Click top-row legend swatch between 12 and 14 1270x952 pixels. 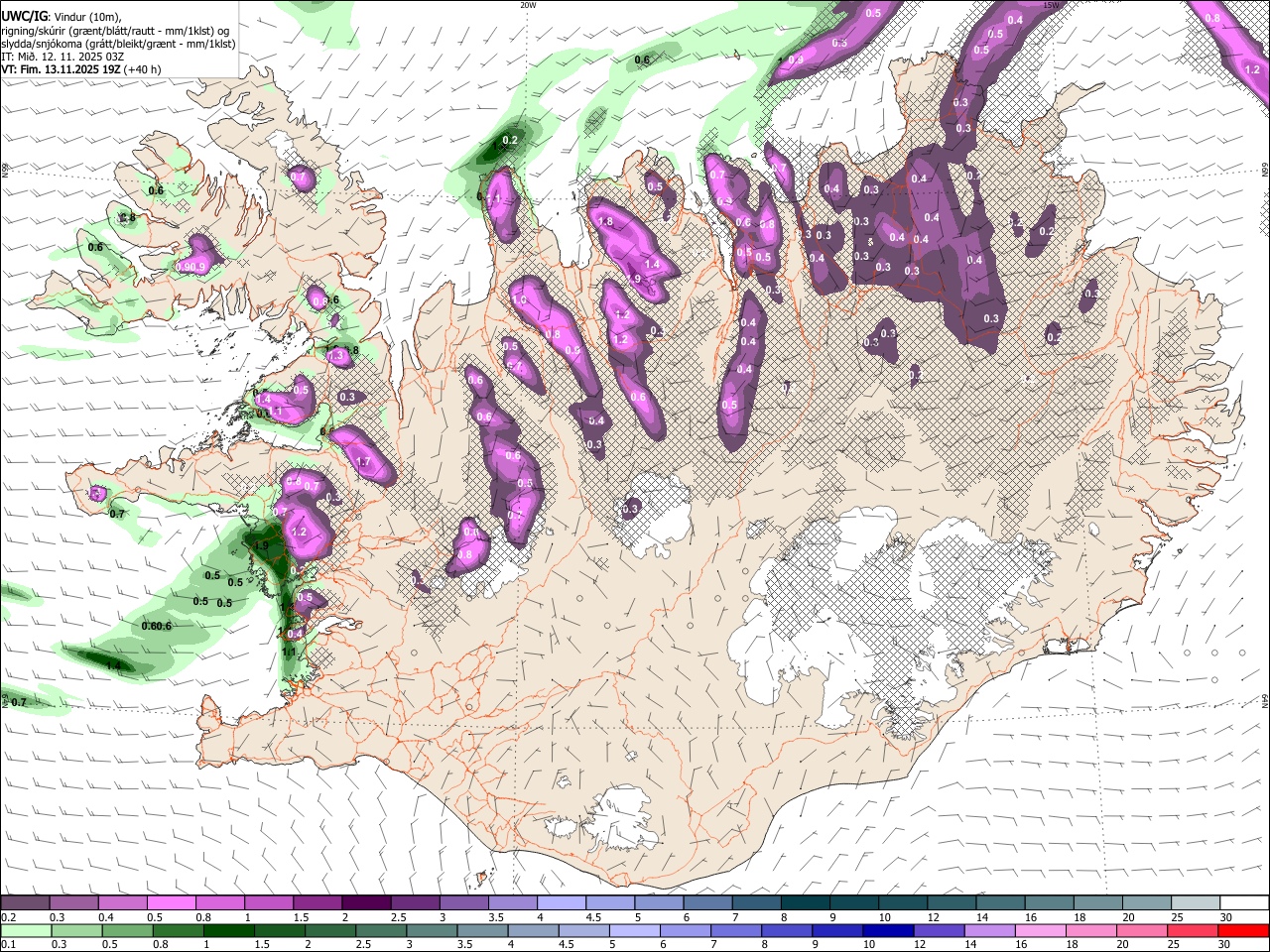pyautogui.click(x=952, y=903)
